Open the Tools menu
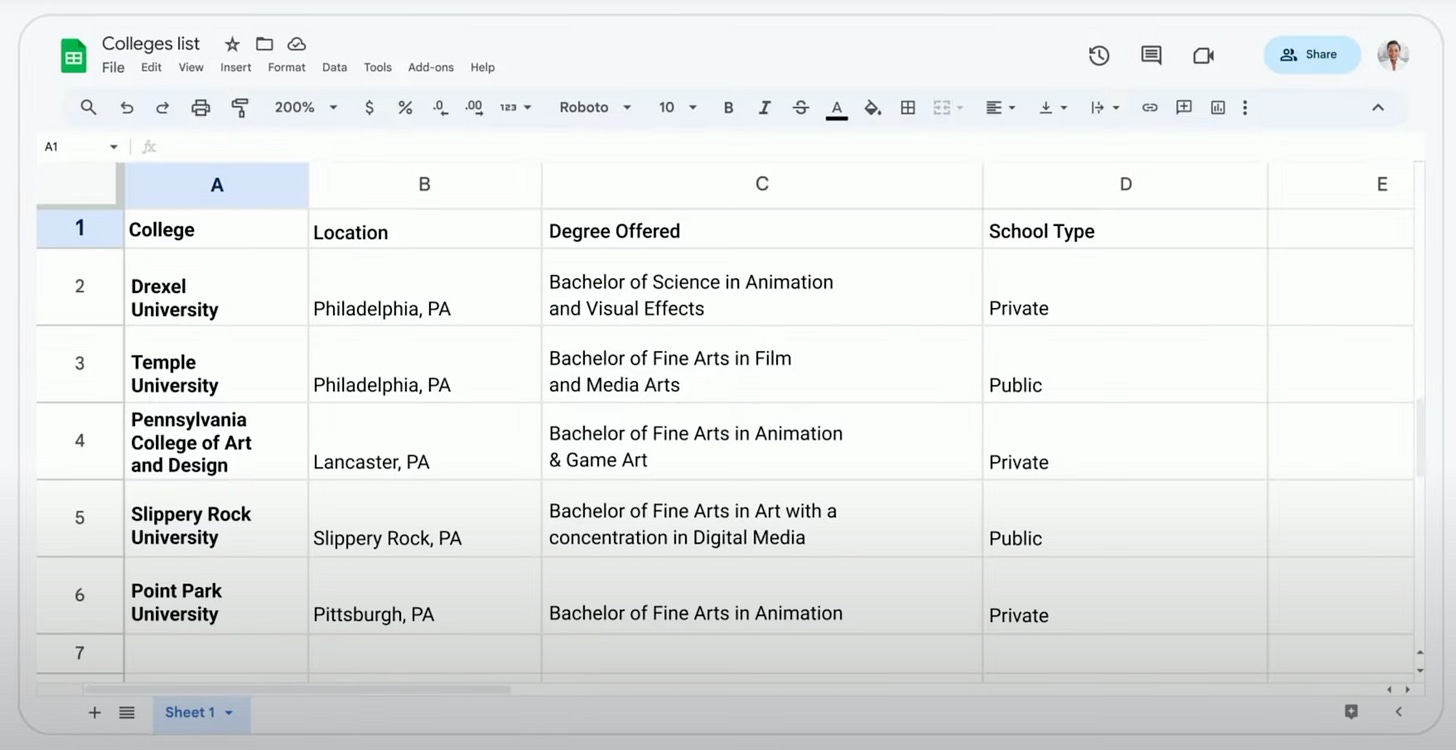 pos(378,67)
